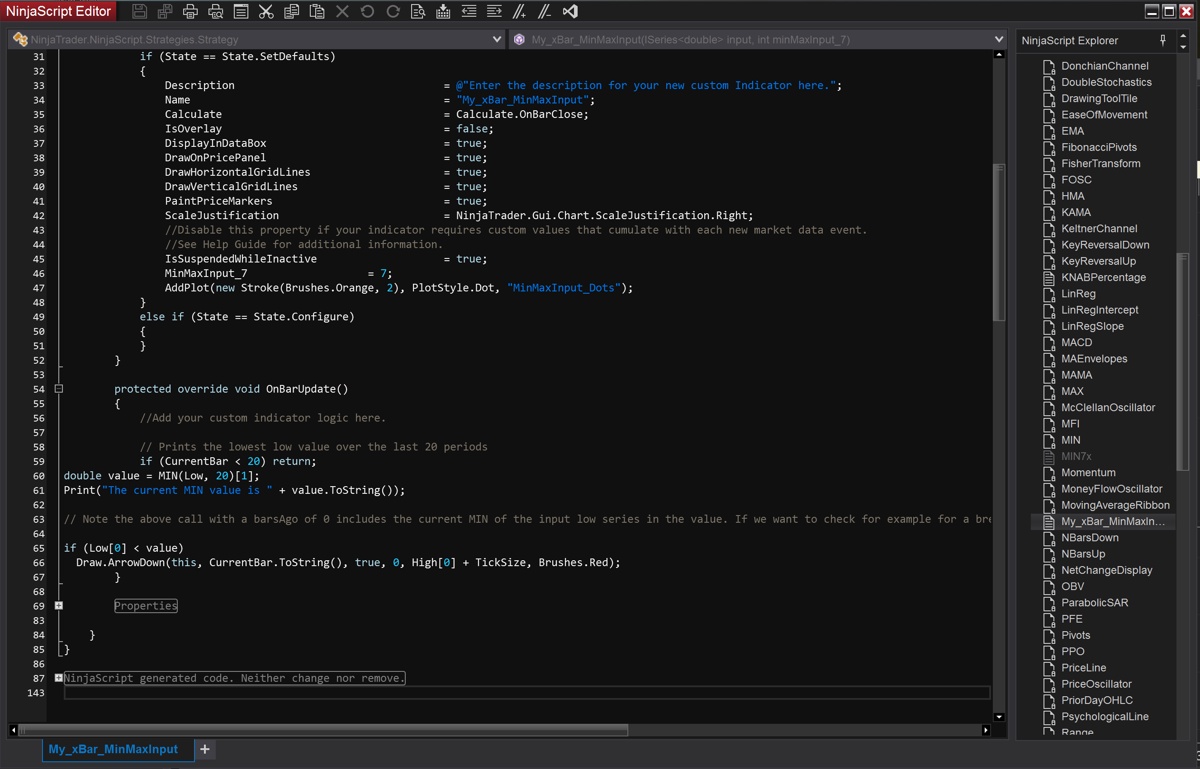
Task: Expand the collapsed Properties region
Action: pos(59,606)
